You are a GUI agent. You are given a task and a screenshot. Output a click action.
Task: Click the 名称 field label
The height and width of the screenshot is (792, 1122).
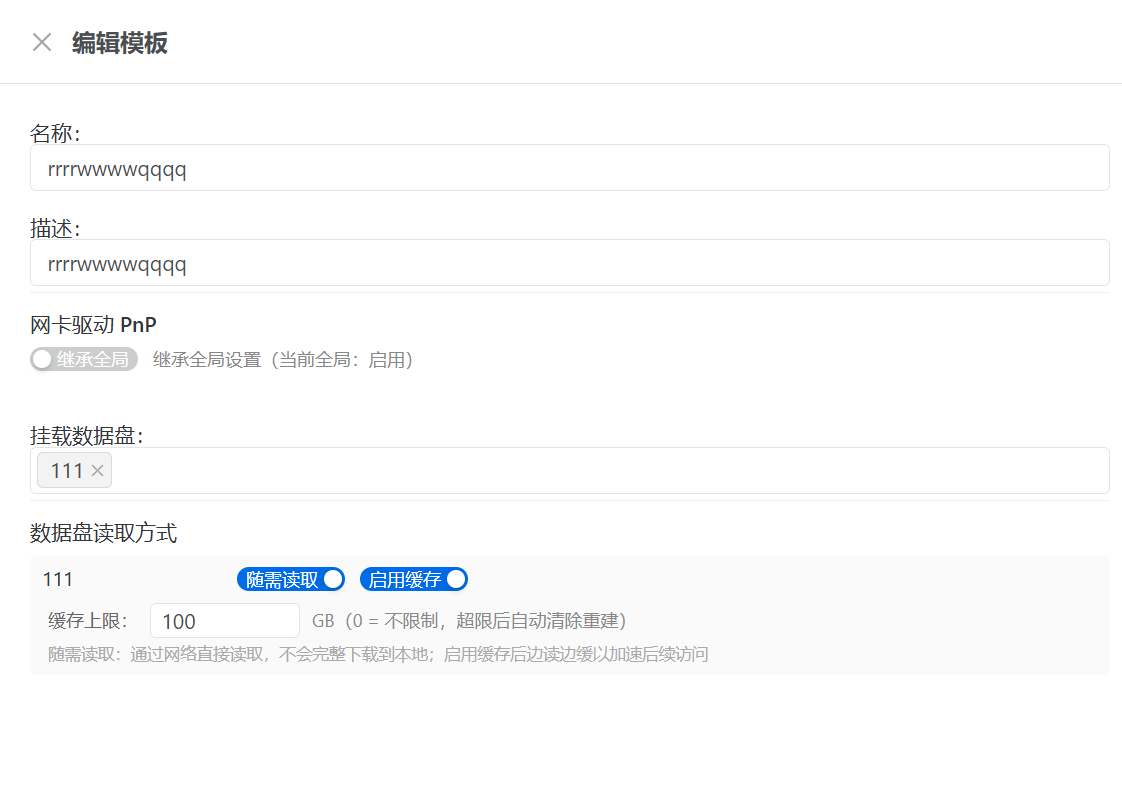click(55, 134)
